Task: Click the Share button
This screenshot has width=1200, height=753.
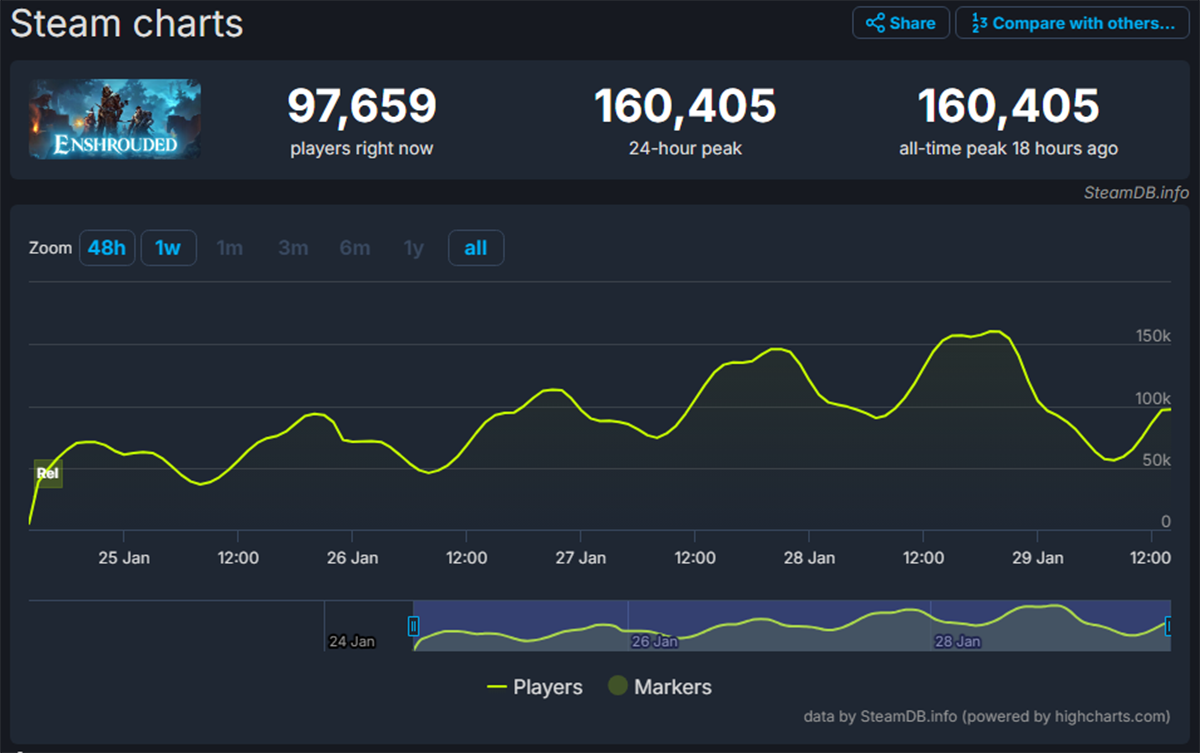Action: click(x=900, y=23)
